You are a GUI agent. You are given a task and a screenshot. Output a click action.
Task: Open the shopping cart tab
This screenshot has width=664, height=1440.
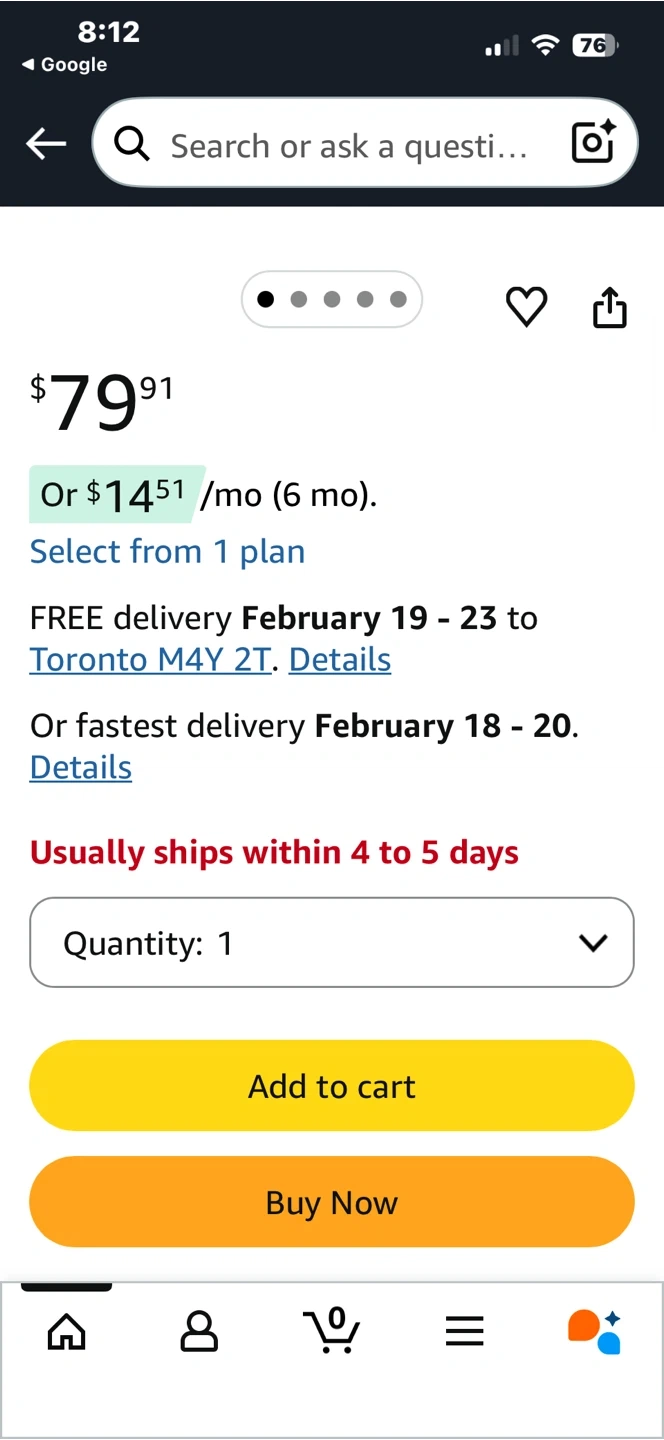pos(331,1331)
